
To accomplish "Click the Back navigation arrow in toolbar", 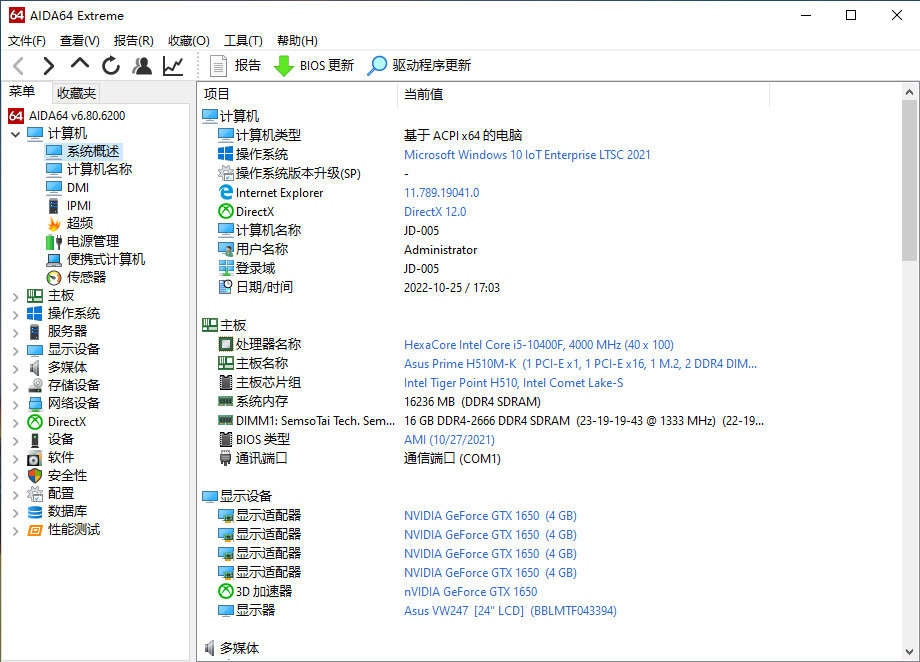I will point(18,66).
